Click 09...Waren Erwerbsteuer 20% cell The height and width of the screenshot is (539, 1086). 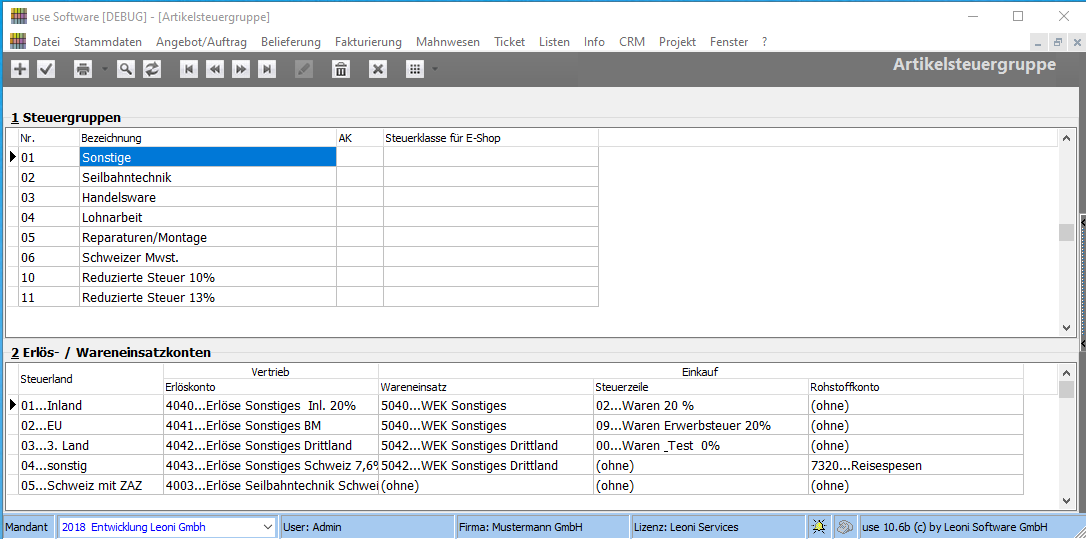click(701, 425)
